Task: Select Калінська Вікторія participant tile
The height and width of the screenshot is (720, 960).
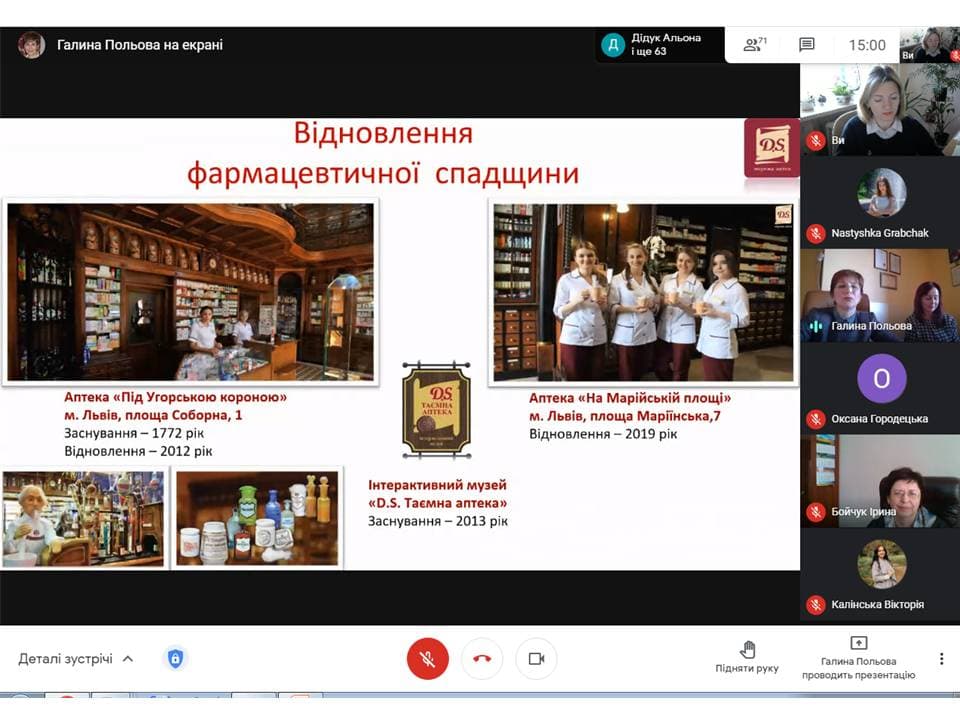Action: click(880, 574)
